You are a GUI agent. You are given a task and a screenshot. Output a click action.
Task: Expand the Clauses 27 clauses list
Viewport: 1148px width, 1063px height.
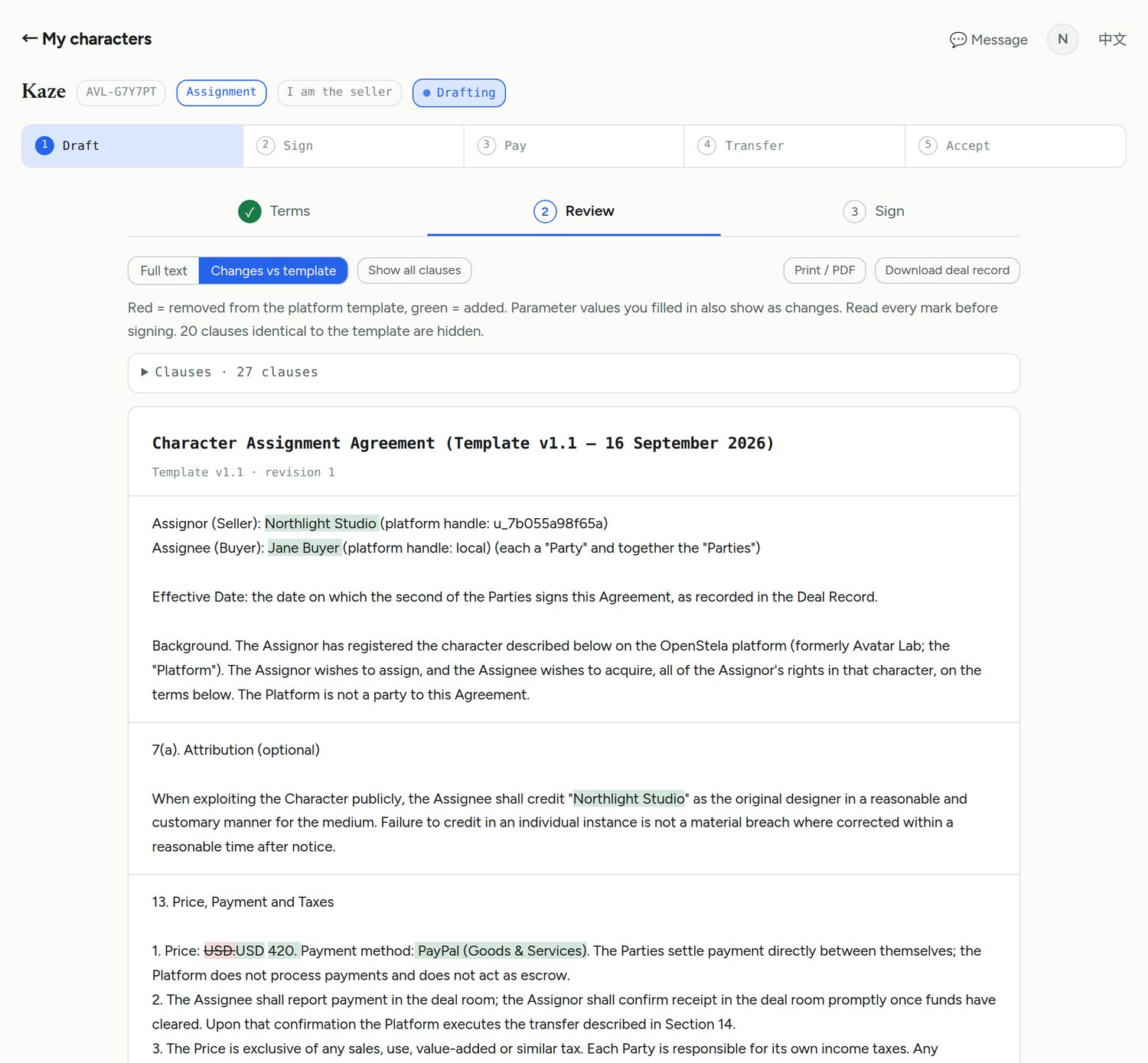coord(573,373)
